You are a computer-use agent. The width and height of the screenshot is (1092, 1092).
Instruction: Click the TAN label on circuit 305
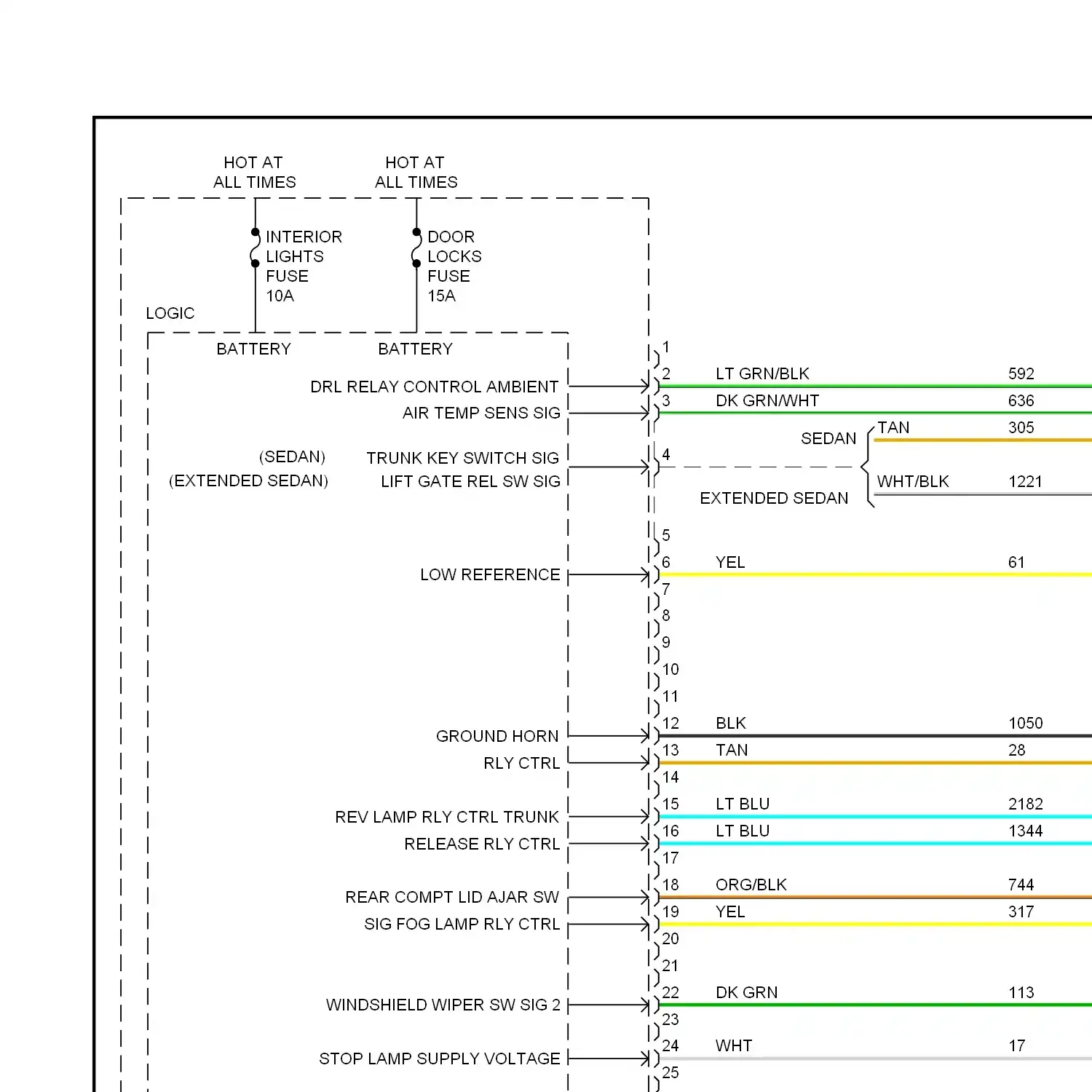pyautogui.click(x=893, y=427)
